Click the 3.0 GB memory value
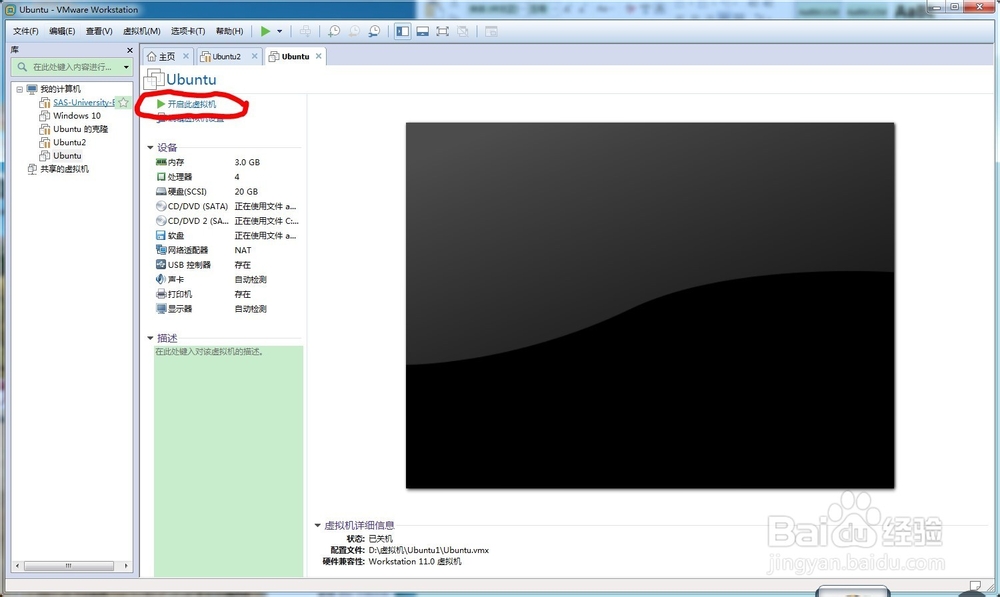The height and width of the screenshot is (597, 1000). click(247, 162)
